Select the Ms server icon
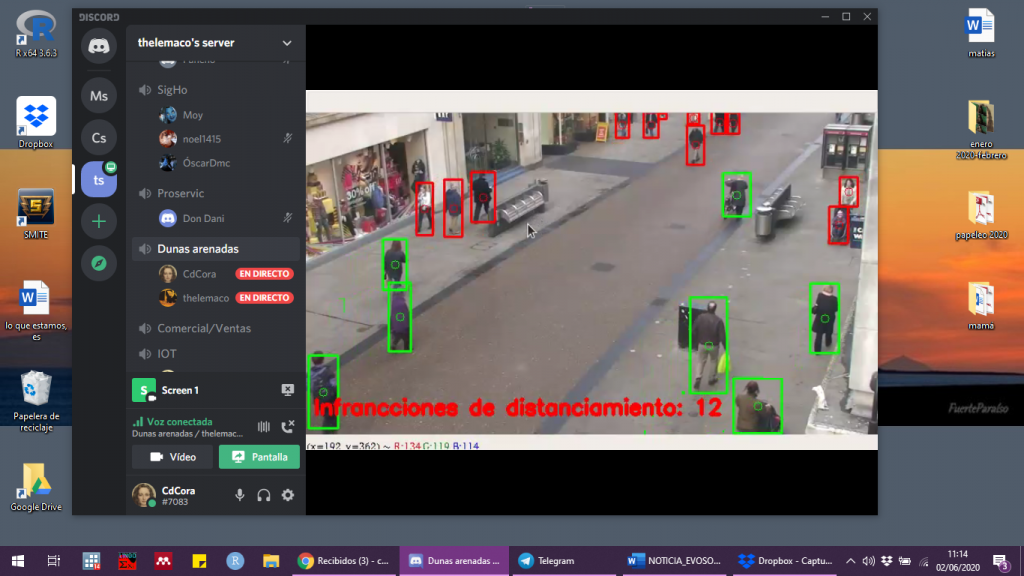 pos(98,96)
